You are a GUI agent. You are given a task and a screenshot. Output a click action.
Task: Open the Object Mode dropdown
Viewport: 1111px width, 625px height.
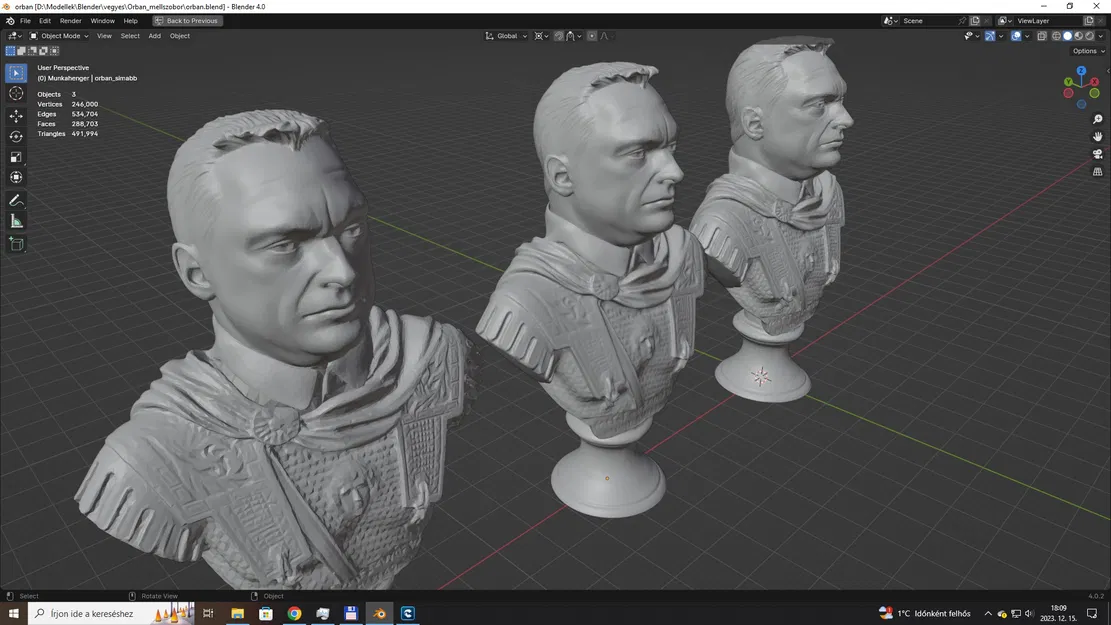(x=60, y=36)
